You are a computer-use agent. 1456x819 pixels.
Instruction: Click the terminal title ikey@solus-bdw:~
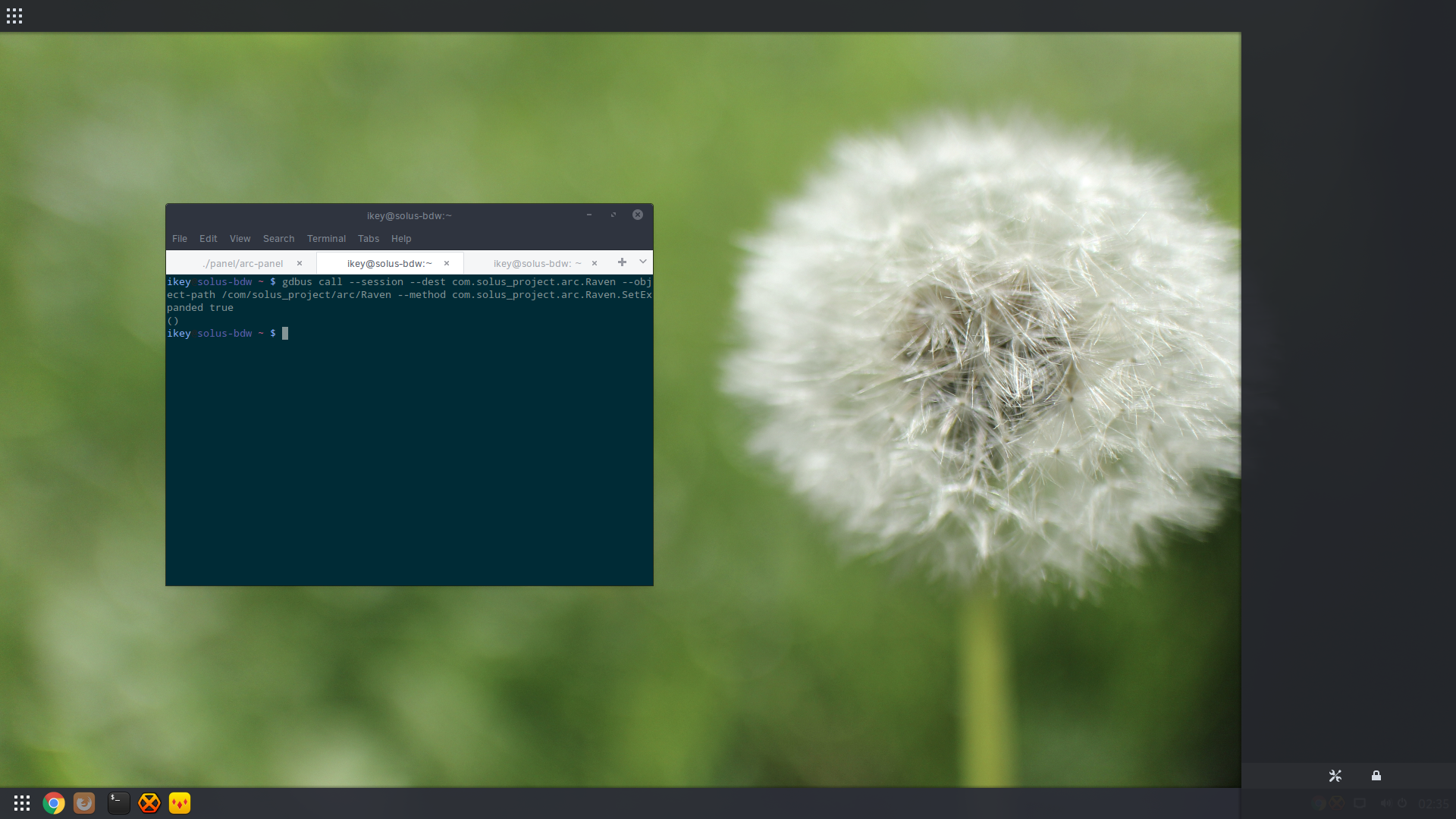409,216
